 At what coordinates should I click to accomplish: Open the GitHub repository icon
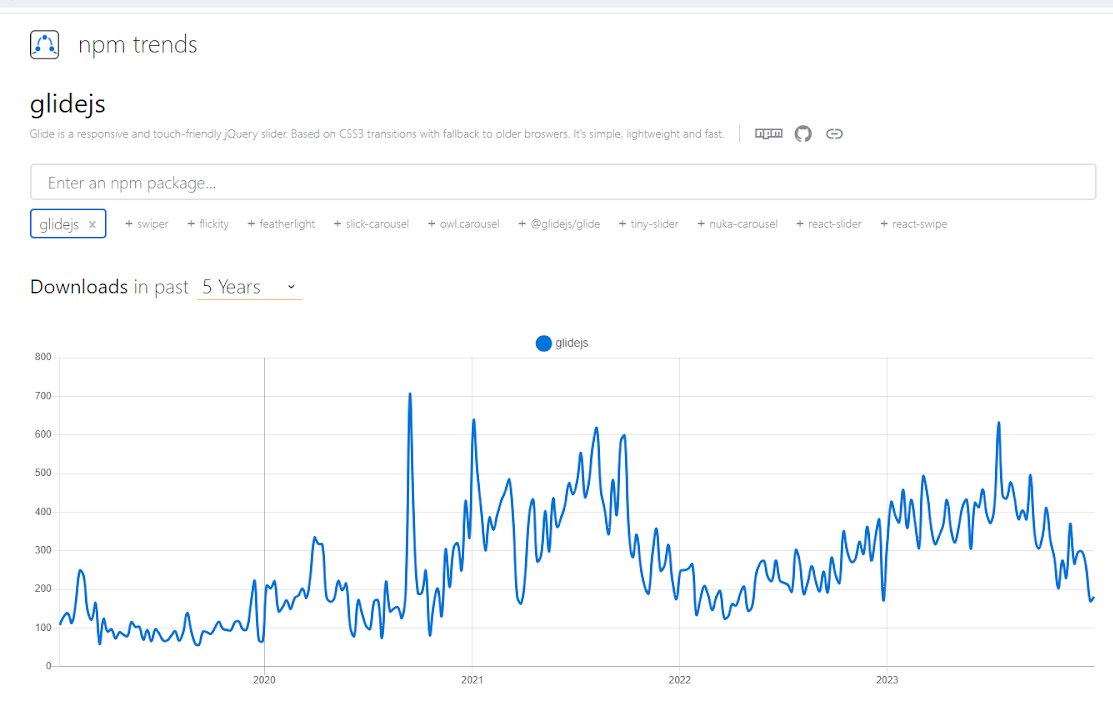coord(803,133)
